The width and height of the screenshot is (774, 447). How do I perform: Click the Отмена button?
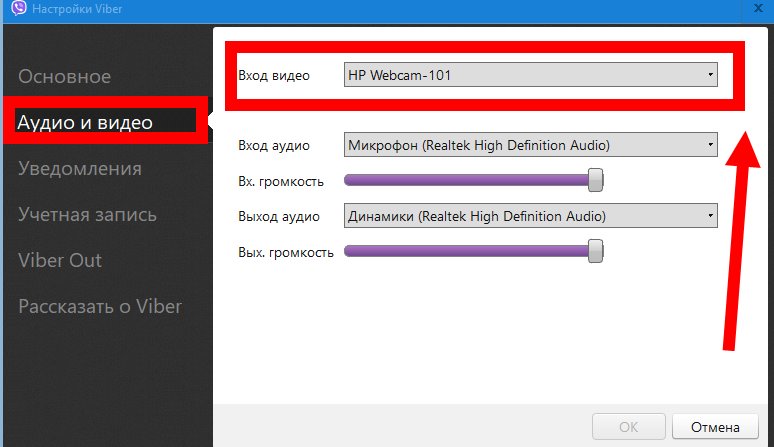pyautogui.click(x=715, y=427)
